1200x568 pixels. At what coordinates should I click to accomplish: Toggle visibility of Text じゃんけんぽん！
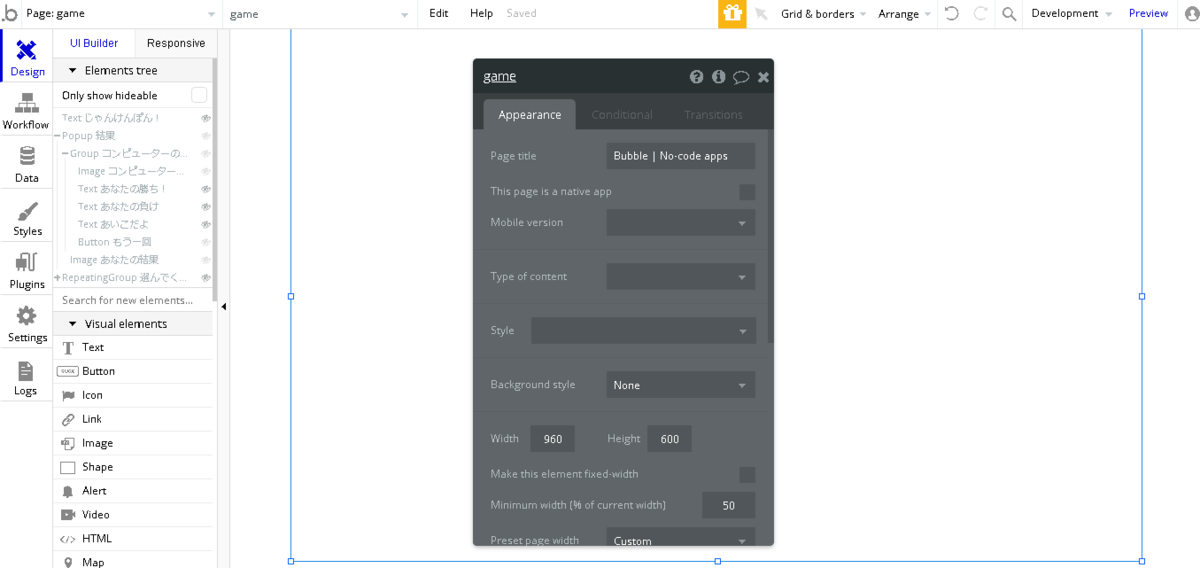tap(206, 118)
